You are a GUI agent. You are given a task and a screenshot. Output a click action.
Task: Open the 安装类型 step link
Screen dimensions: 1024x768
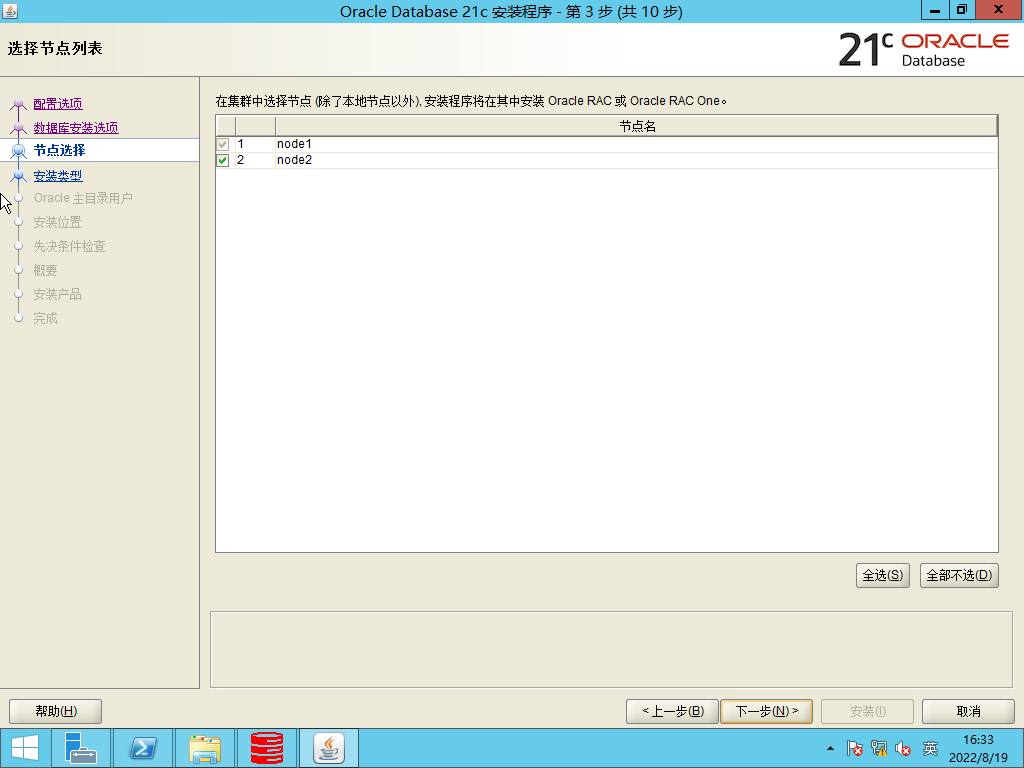coord(57,176)
